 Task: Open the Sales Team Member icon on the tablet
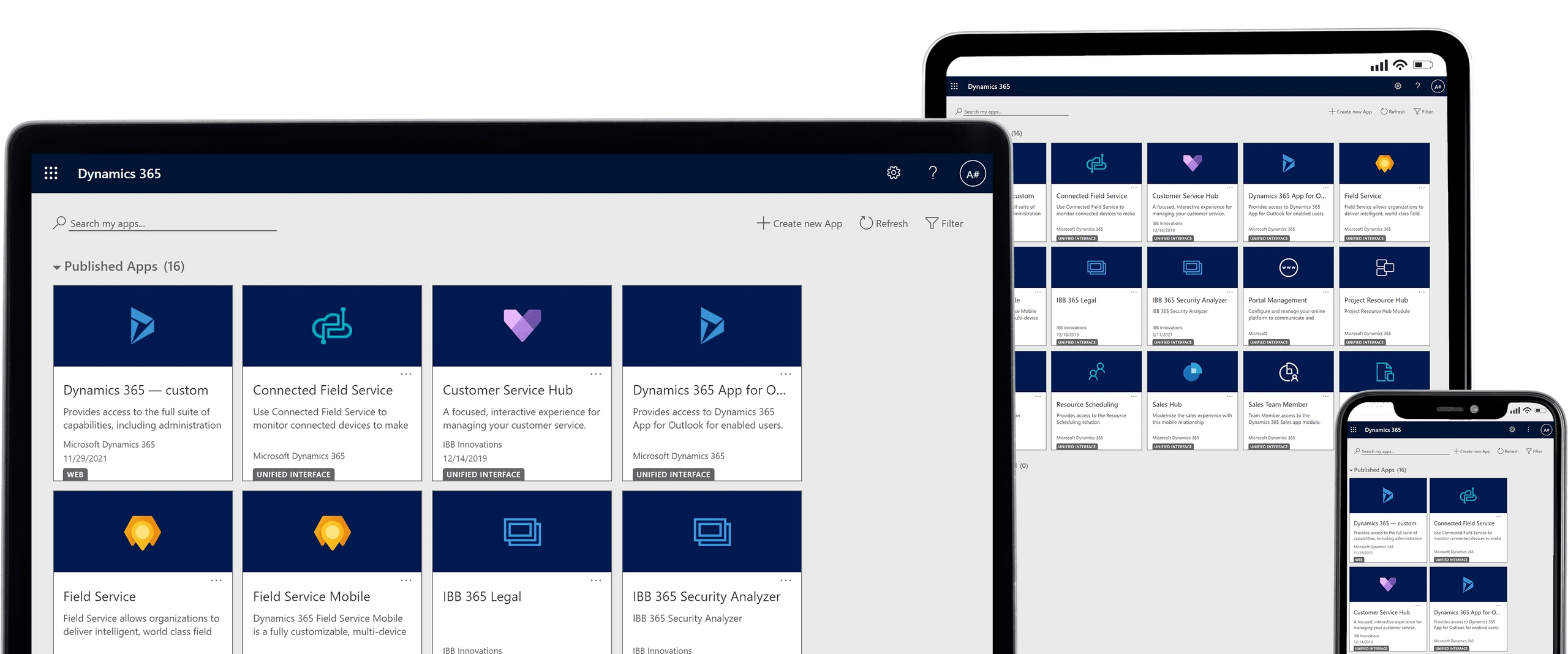(x=1289, y=372)
